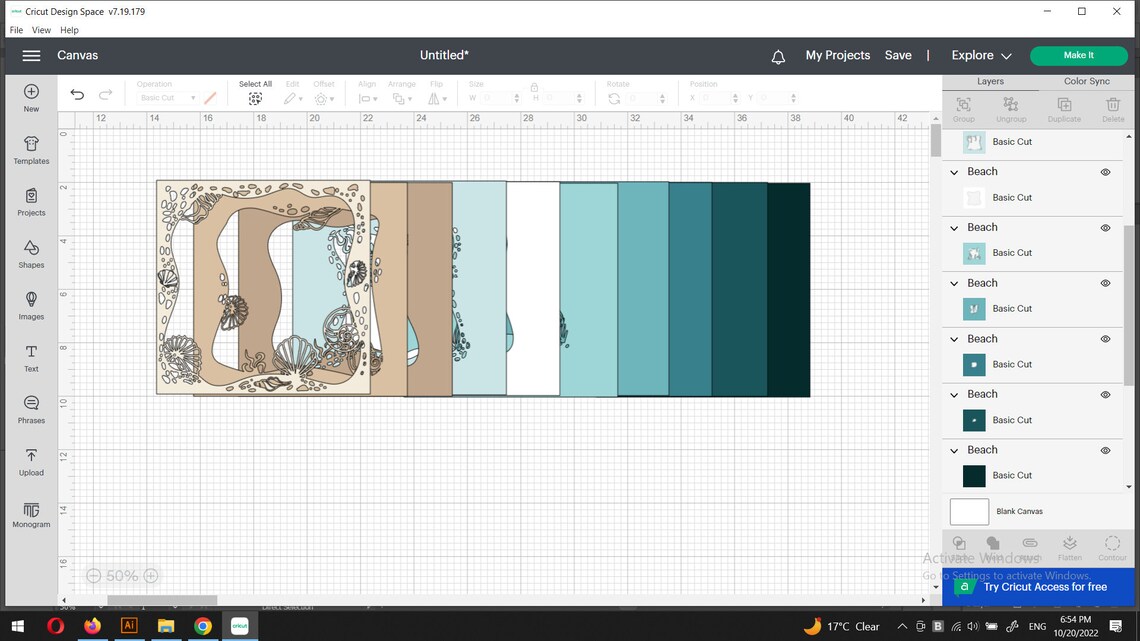
Task: Collapse the Beach group with the darkest swatch
Action: pyautogui.click(x=955, y=451)
